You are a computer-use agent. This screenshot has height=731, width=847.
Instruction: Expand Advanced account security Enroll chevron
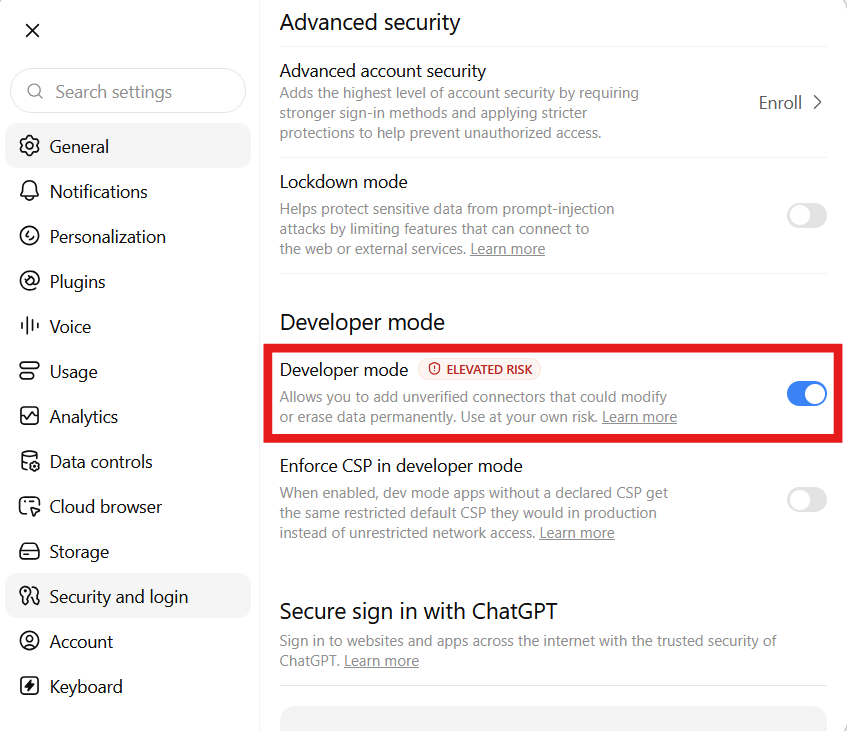(x=817, y=103)
